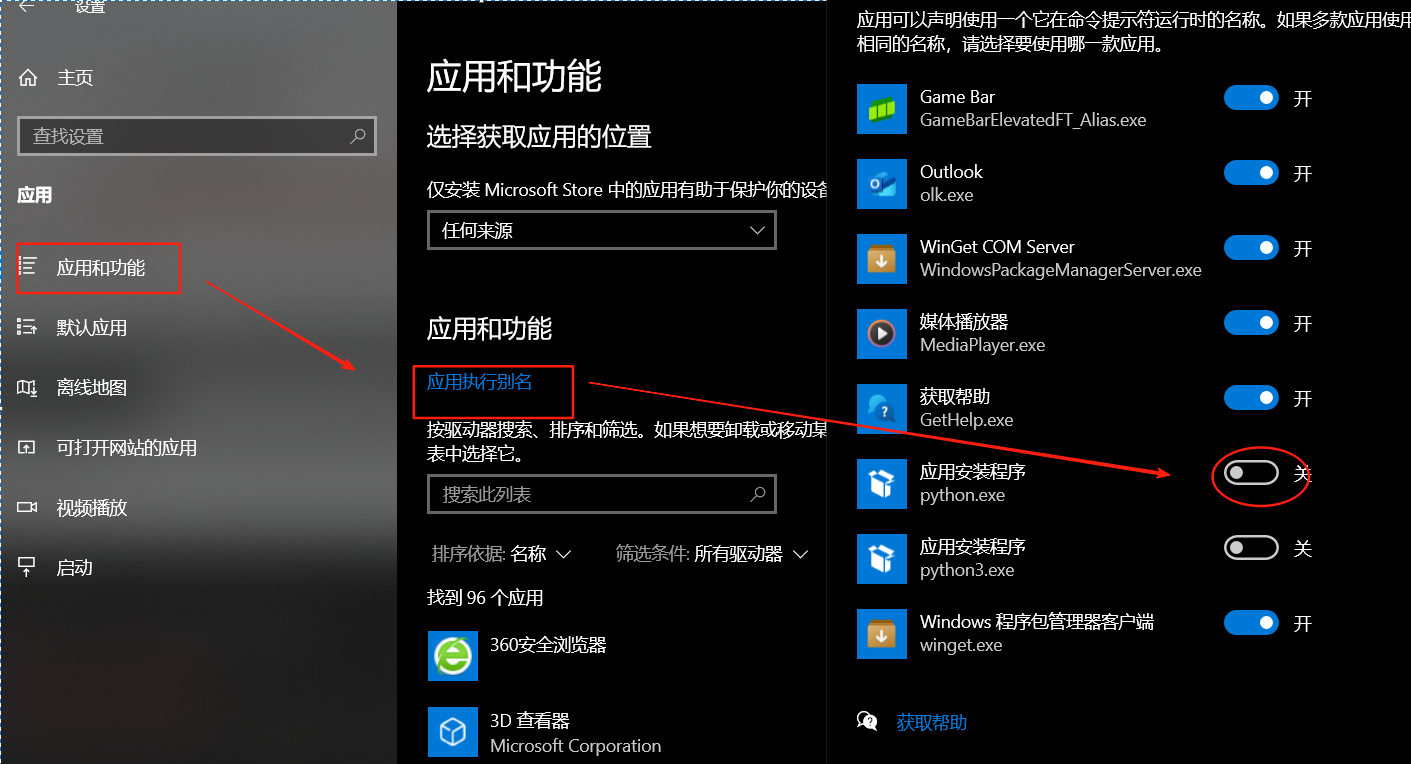Viewport: 1411px width, 764px height.
Task: Click the WinGet COM Server icon
Action: pyautogui.click(x=881, y=258)
